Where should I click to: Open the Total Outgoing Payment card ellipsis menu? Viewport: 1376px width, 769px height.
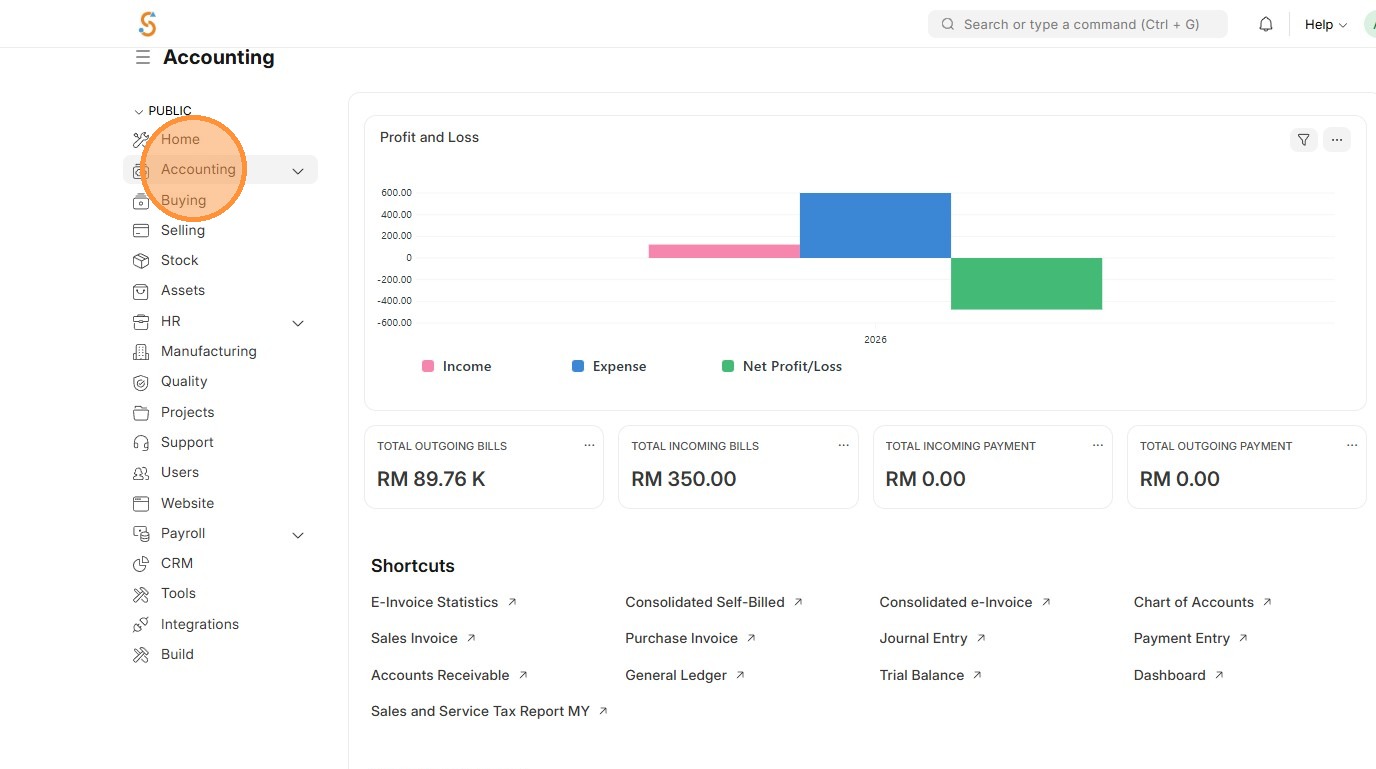[x=1352, y=446]
